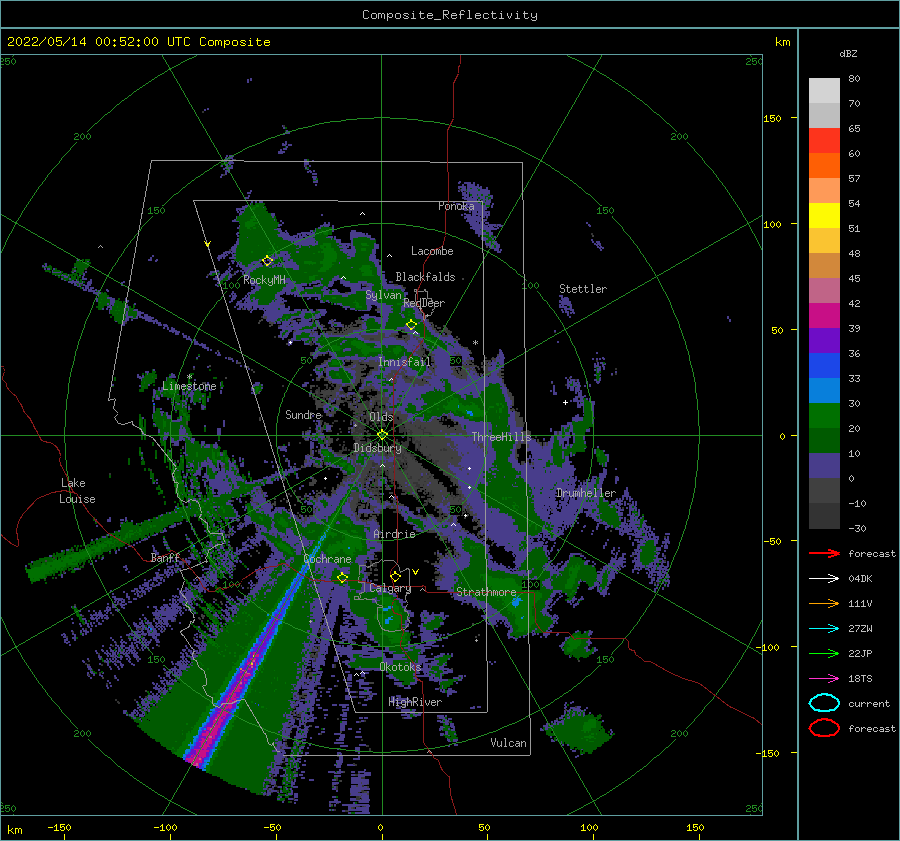Image resolution: width=900 pixels, height=841 pixels.
Task: Select the Cochrane label
Action: point(327,559)
